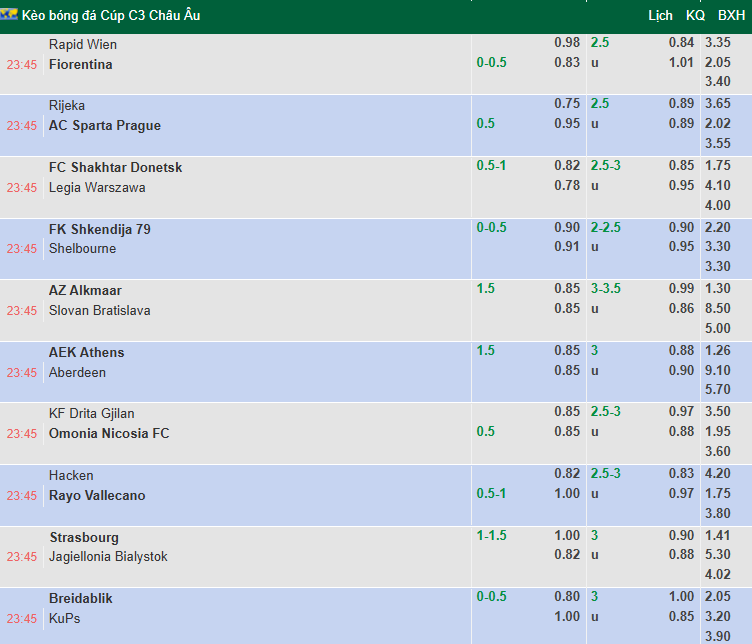Click the FC Shakhtar Donetsk team name
Viewport: 752px width, 644px height.
tap(115, 167)
